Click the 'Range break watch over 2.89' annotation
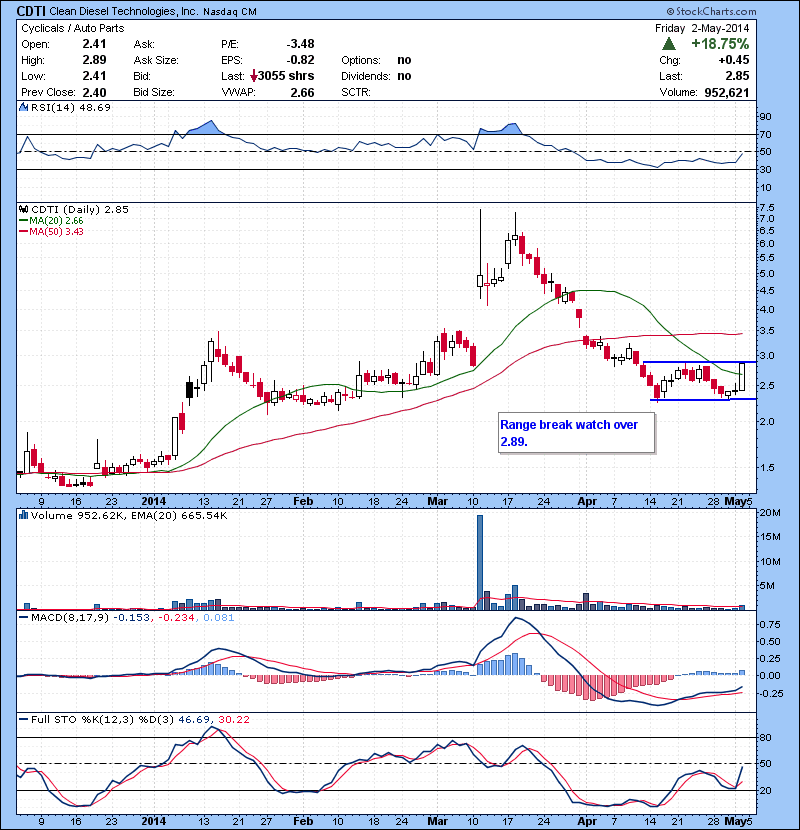The width and height of the screenshot is (800, 830). pyautogui.click(x=576, y=432)
